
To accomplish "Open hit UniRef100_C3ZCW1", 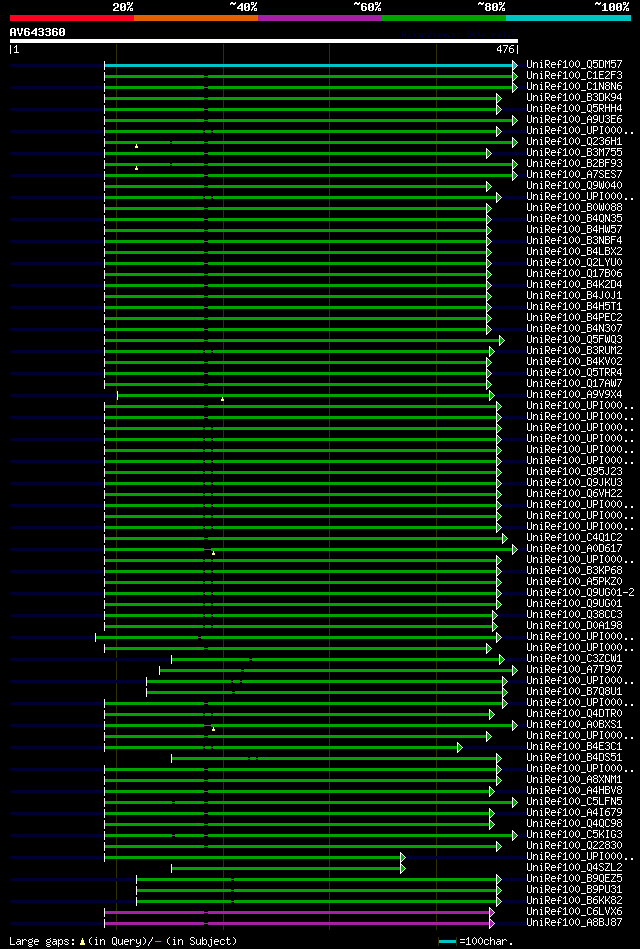I will click(574, 659).
